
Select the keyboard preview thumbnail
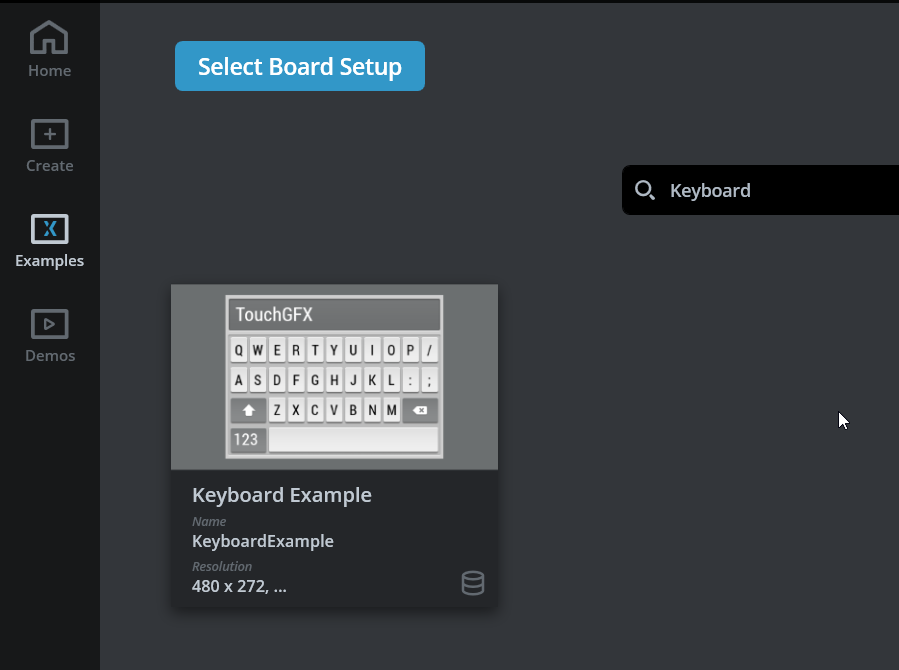tap(334, 376)
